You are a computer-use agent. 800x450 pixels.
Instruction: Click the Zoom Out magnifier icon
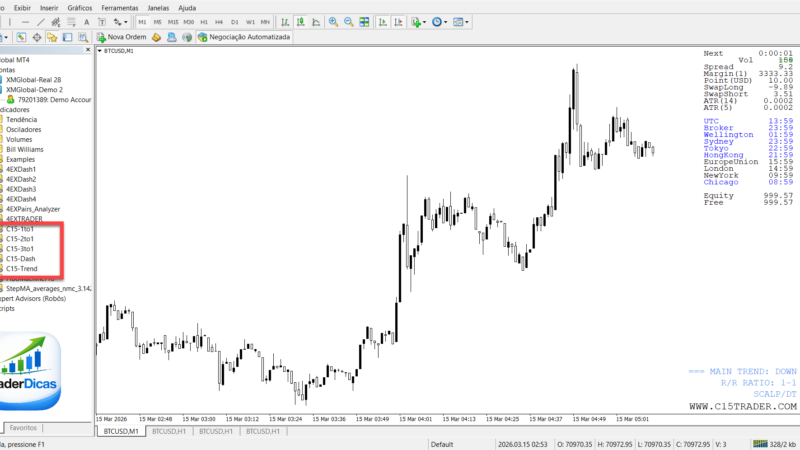[x=347, y=21]
